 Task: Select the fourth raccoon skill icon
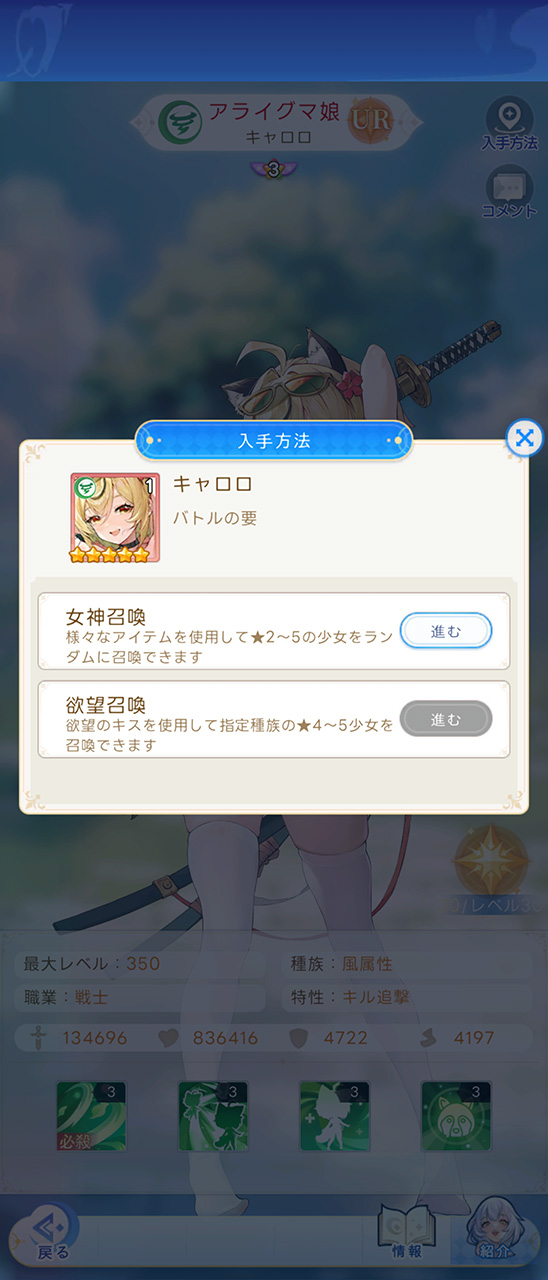(456, 1116)
